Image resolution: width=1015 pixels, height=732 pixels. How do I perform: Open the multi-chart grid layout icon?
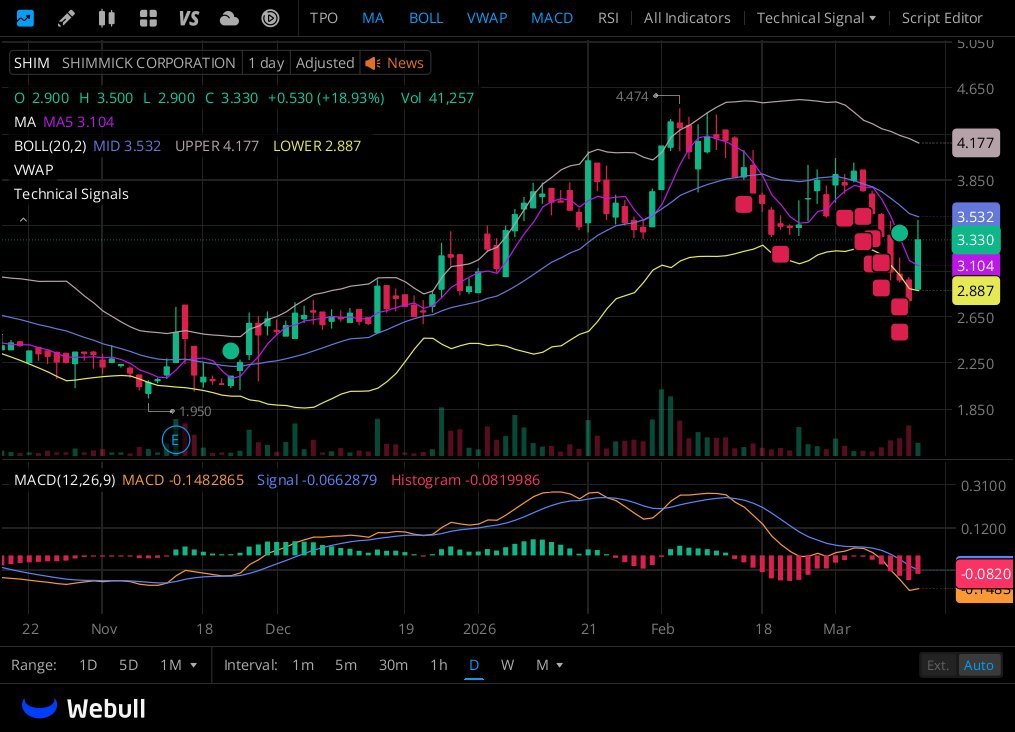pos(148,17)
